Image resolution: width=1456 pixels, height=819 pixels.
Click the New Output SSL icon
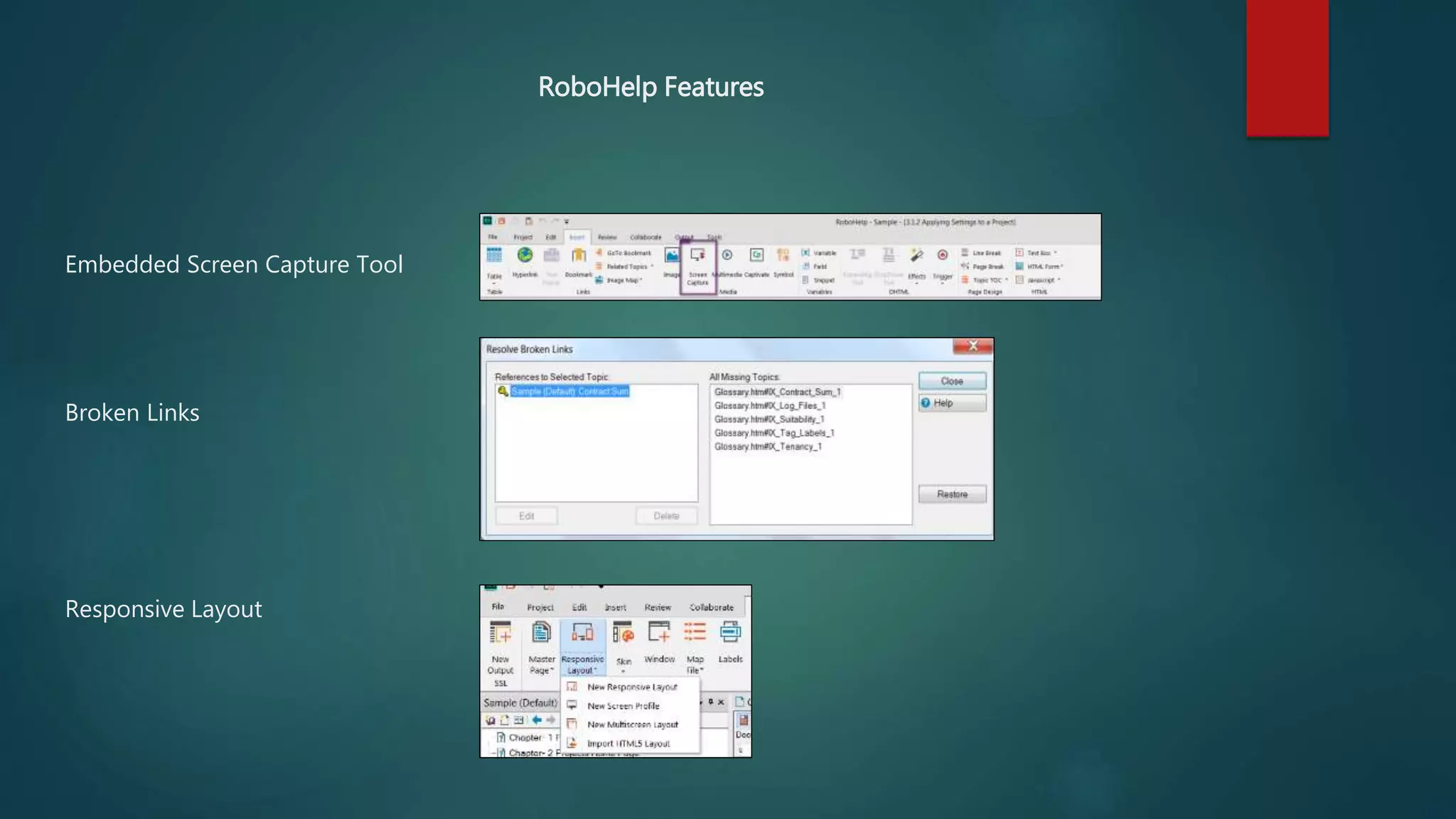[500, 633]
